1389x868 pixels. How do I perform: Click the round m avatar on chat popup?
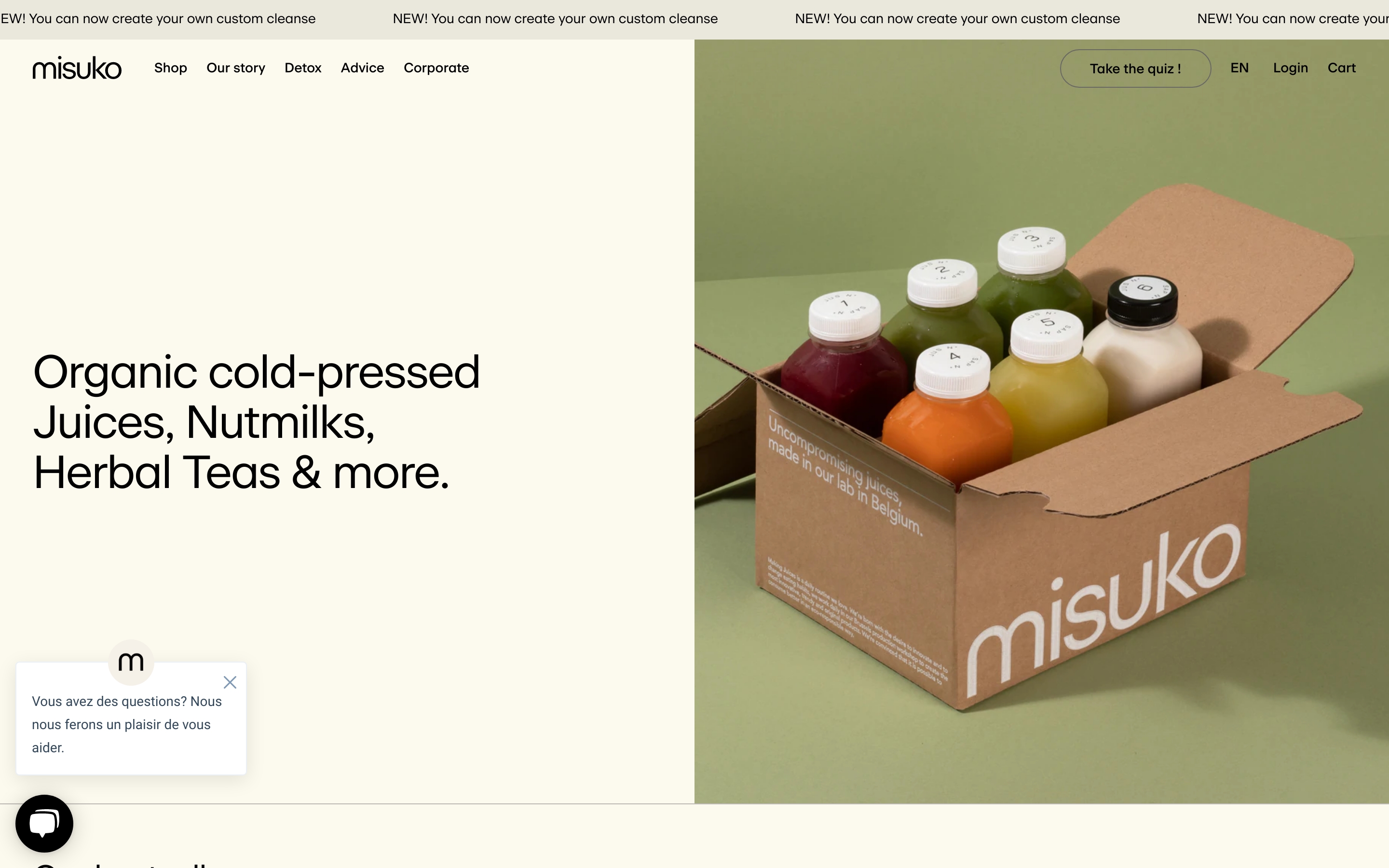tap(131, 662)
